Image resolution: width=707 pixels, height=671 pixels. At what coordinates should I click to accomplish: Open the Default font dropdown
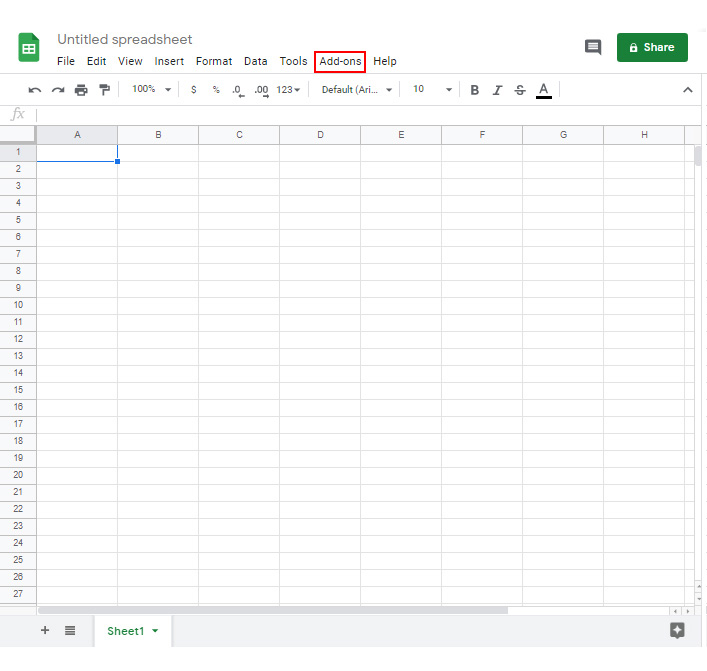pos(357,90)
